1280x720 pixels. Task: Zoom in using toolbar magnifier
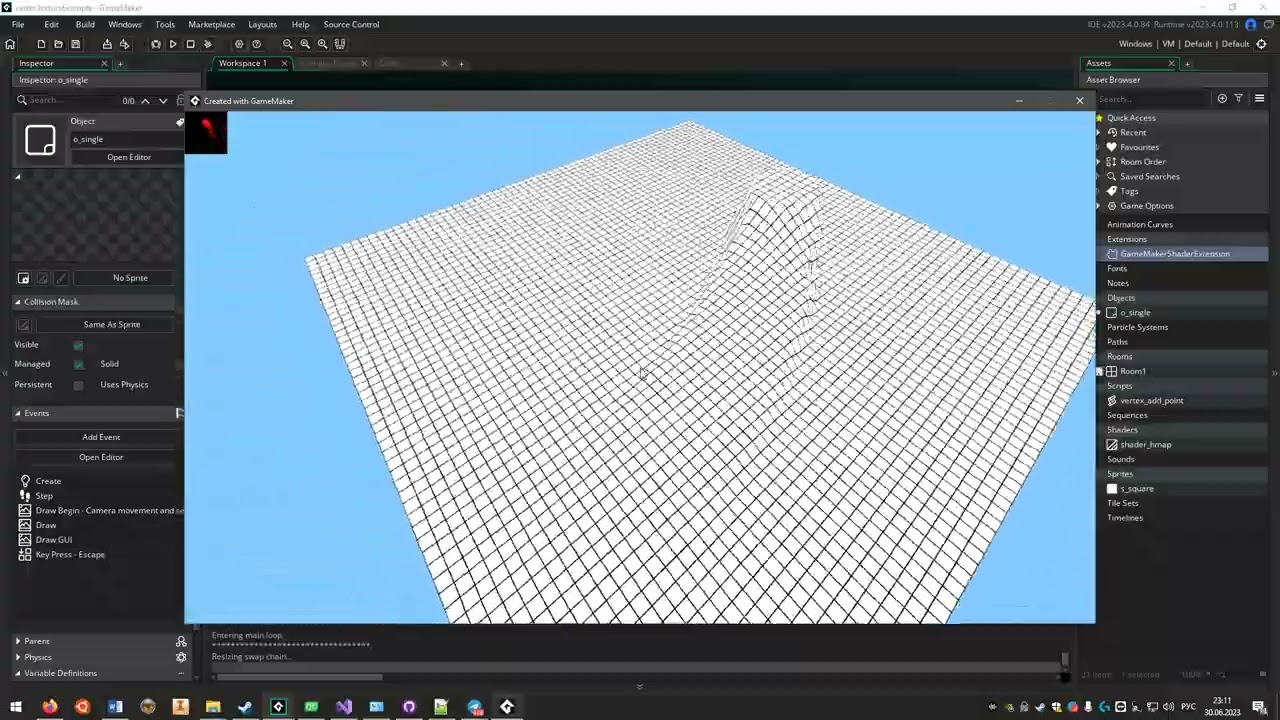pos(322,44)
